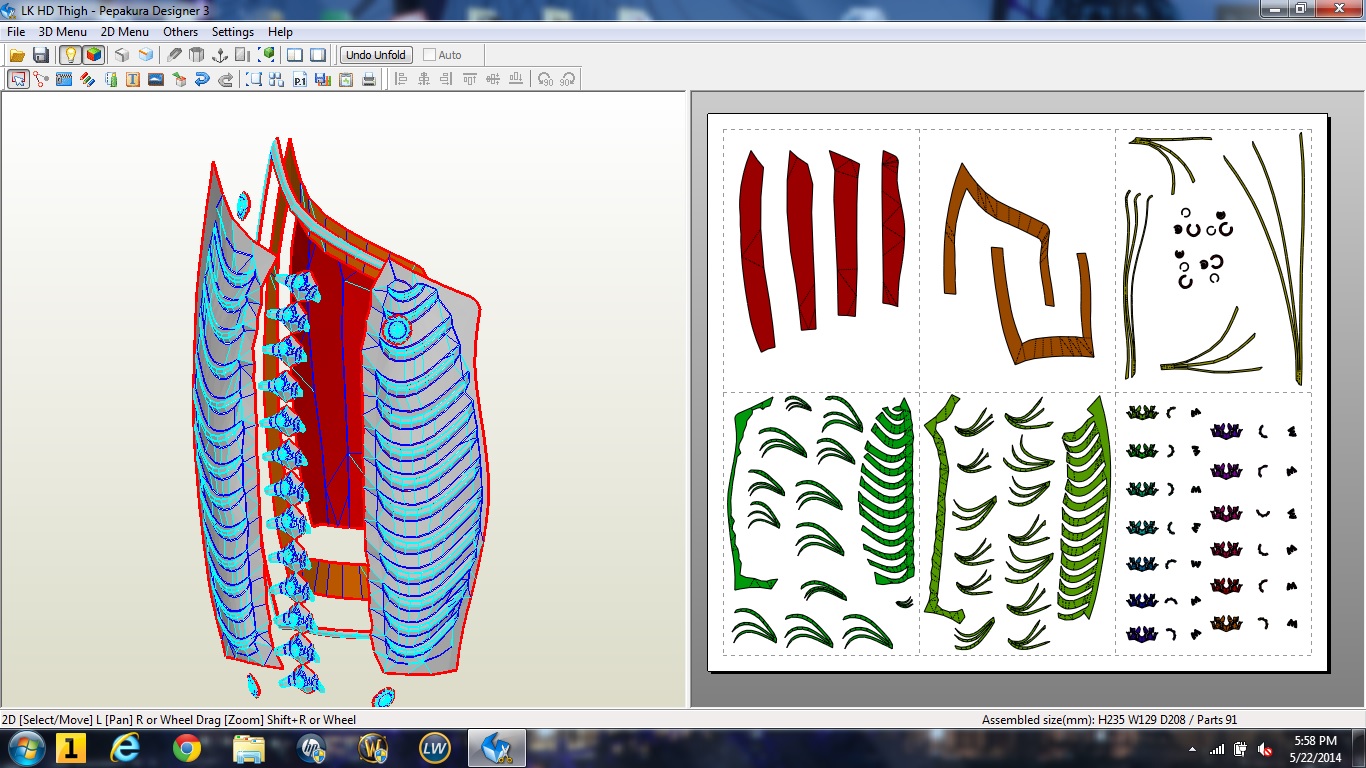Viewport: 1366px width, 768px height.
Task: Click the align left icon
Action: pyautogui.click(x=401, y=79)
